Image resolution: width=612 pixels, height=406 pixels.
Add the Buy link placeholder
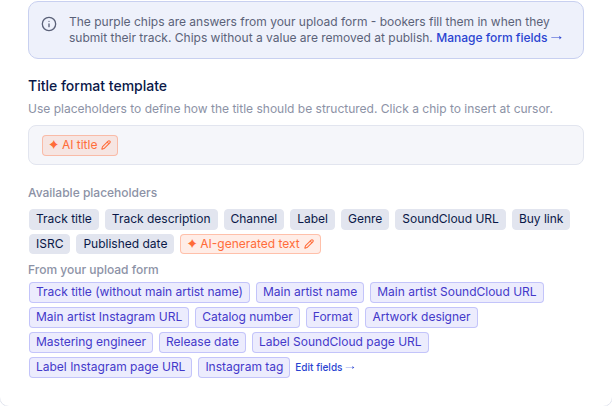tap(541, 219)
